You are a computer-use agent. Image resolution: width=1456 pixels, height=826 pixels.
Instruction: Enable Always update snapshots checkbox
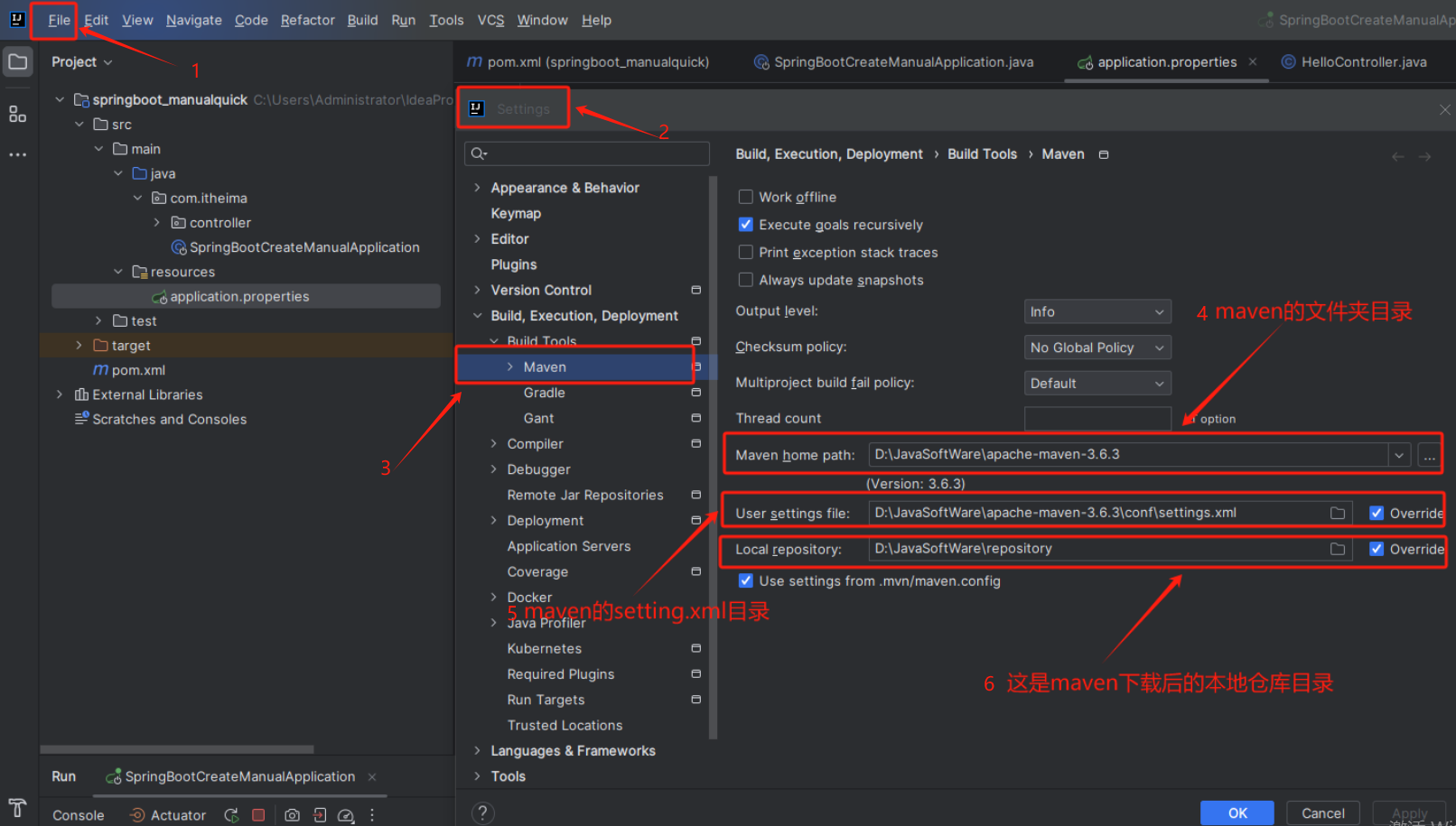point(746,280)
